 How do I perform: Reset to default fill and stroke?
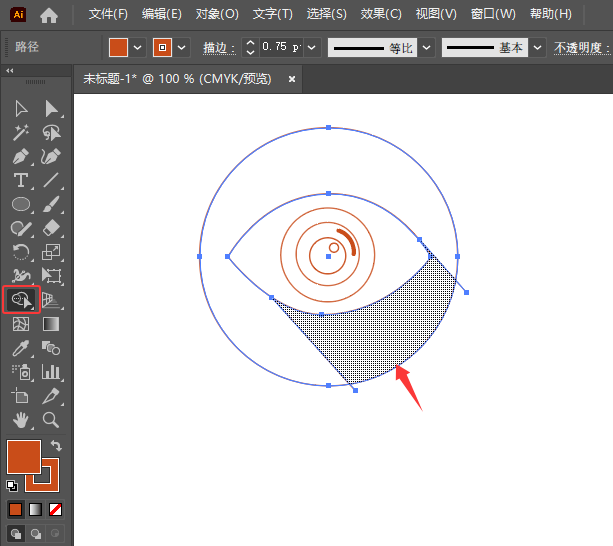point(12,486)
